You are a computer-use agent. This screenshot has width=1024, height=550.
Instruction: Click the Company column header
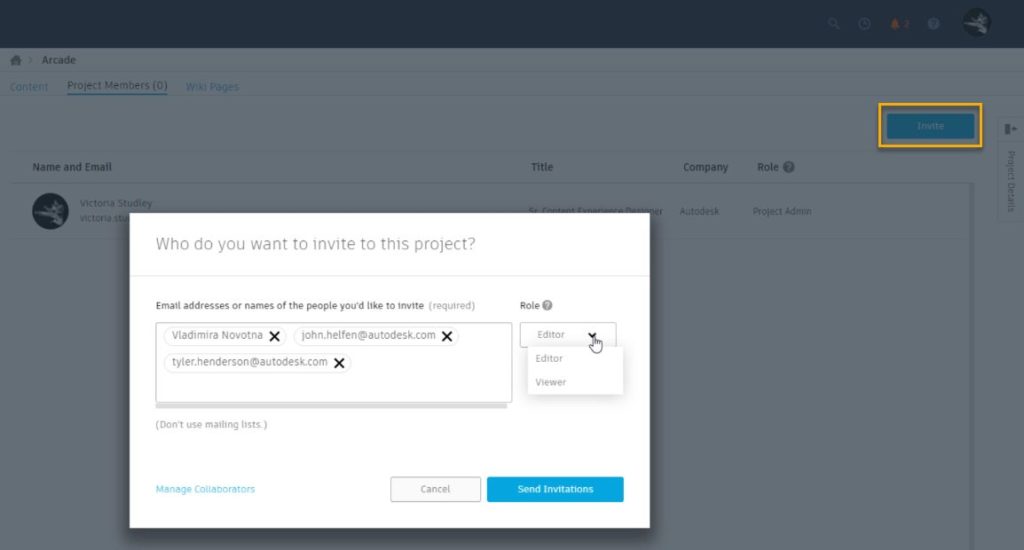705,167
